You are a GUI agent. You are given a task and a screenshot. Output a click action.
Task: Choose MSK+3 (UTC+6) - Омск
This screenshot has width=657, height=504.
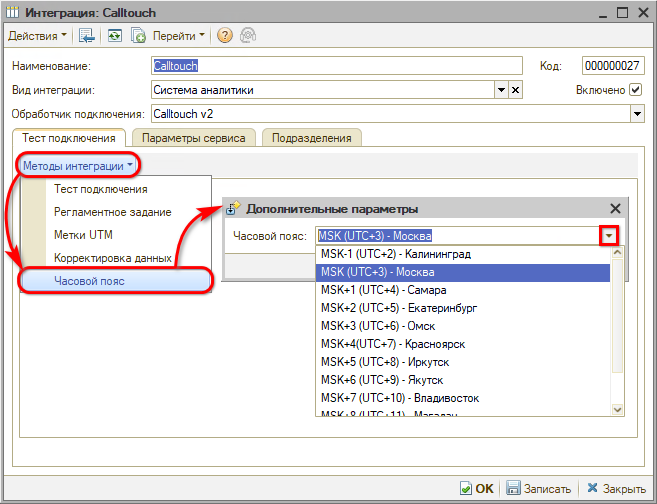point(463,326)
